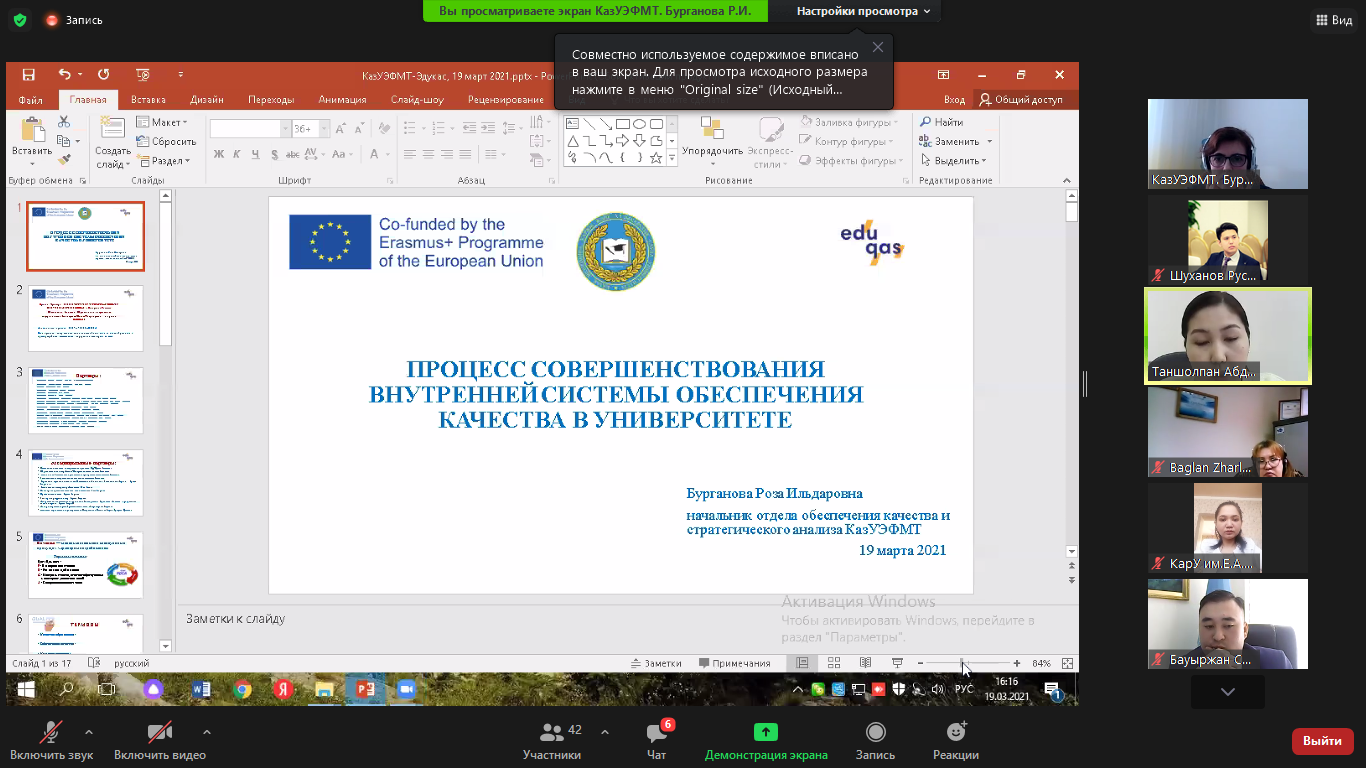The width and height of the screenshot is (1366, 768).
Task: Select slide 3 thumbnail in panel
Action: pos(86,400)
